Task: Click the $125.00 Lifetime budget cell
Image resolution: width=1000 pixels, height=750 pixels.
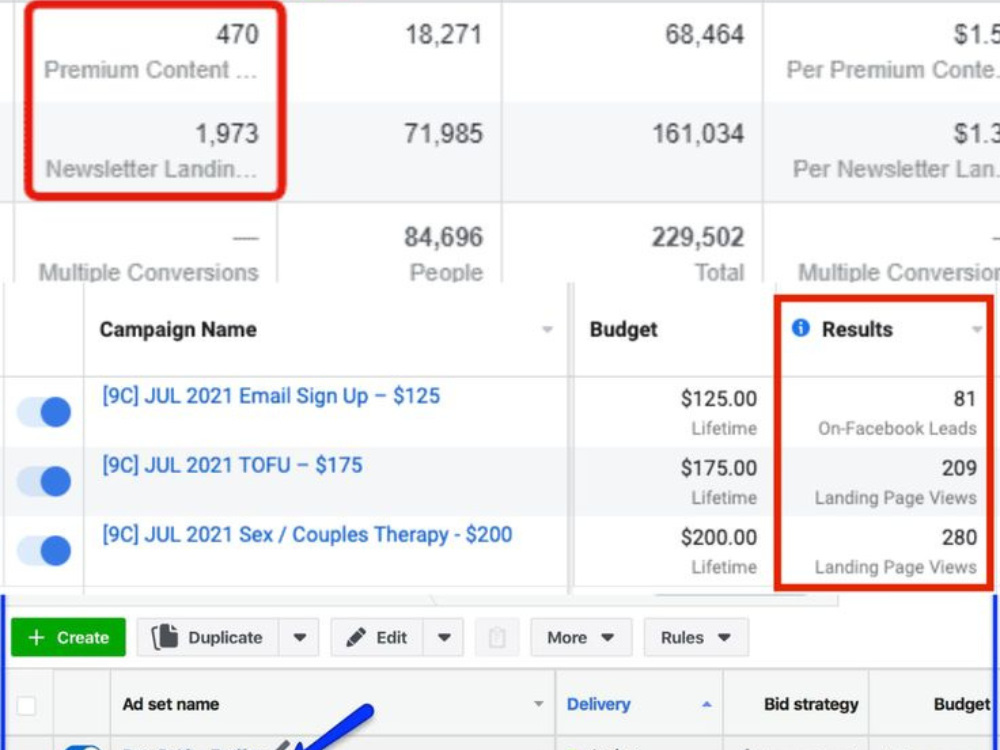Action: (719, 412)
